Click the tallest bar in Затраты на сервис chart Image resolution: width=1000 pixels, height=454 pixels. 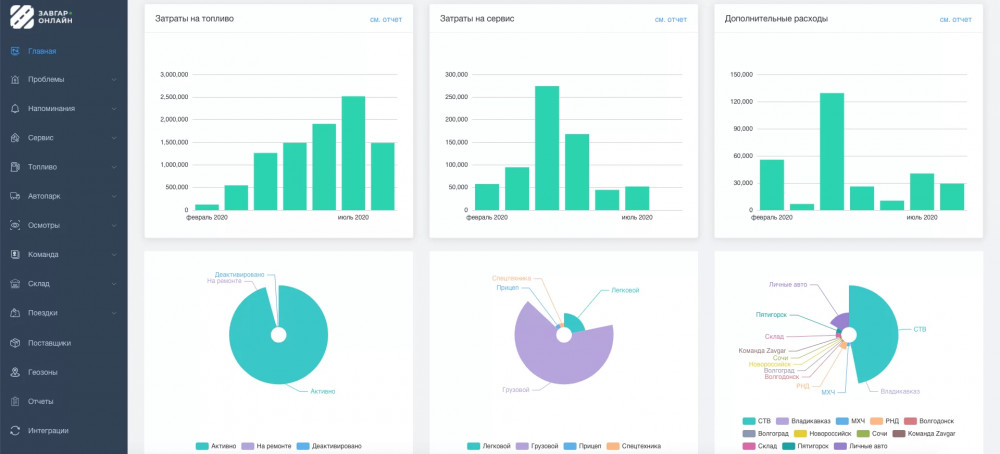pos(547,148)
